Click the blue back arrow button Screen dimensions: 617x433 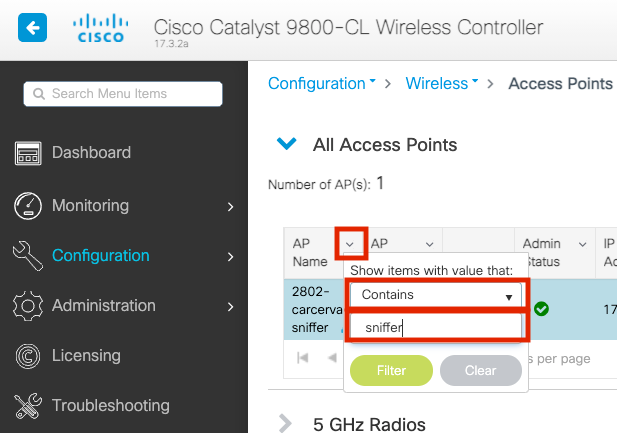(x=32, y=28)
